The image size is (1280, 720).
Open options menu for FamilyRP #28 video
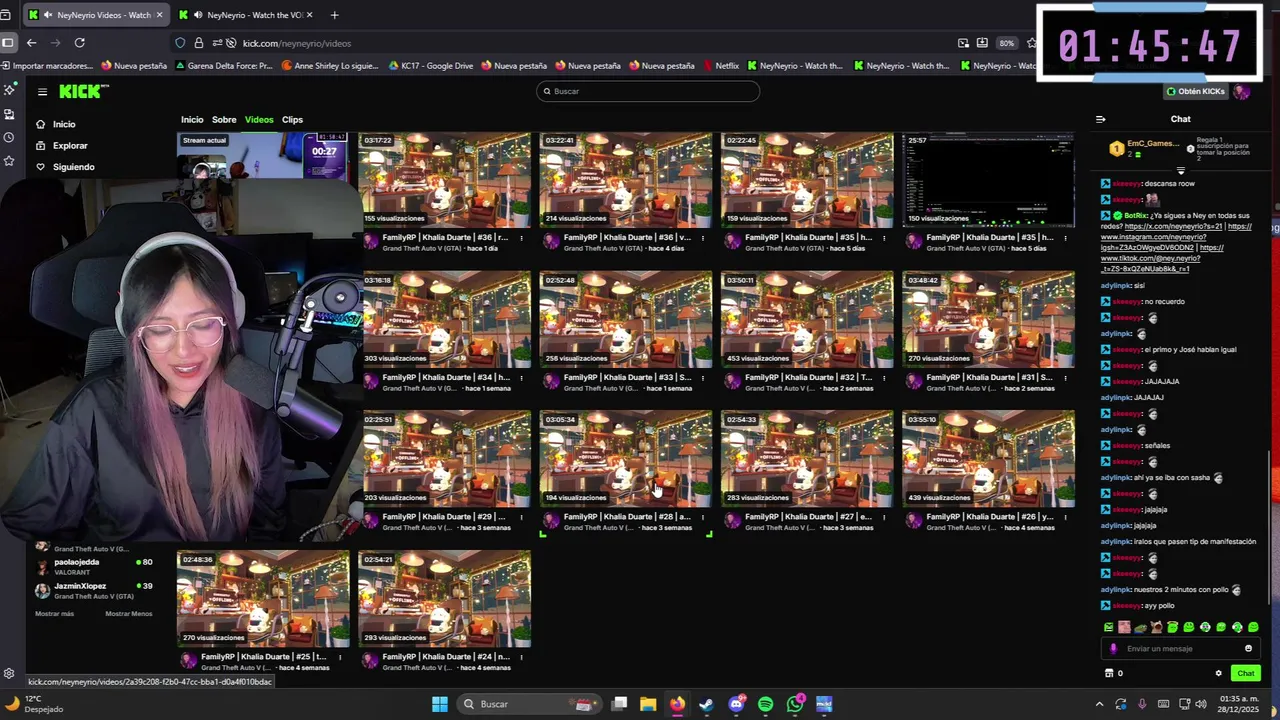click(702, 517)
